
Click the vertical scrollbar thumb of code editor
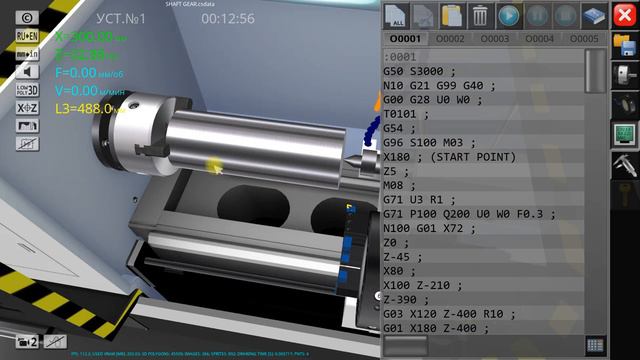click(x=595, y=71)
